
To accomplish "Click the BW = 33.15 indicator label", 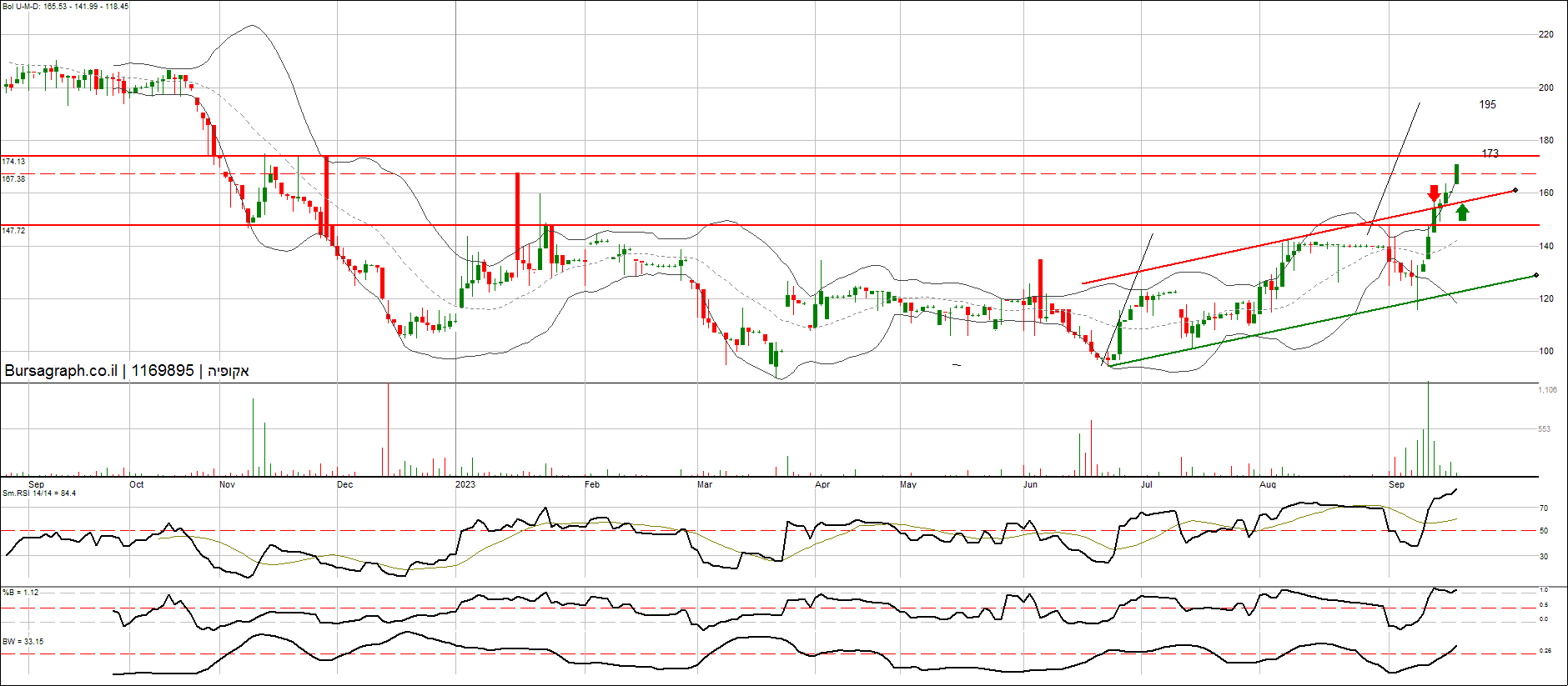I will click(23, 642).
